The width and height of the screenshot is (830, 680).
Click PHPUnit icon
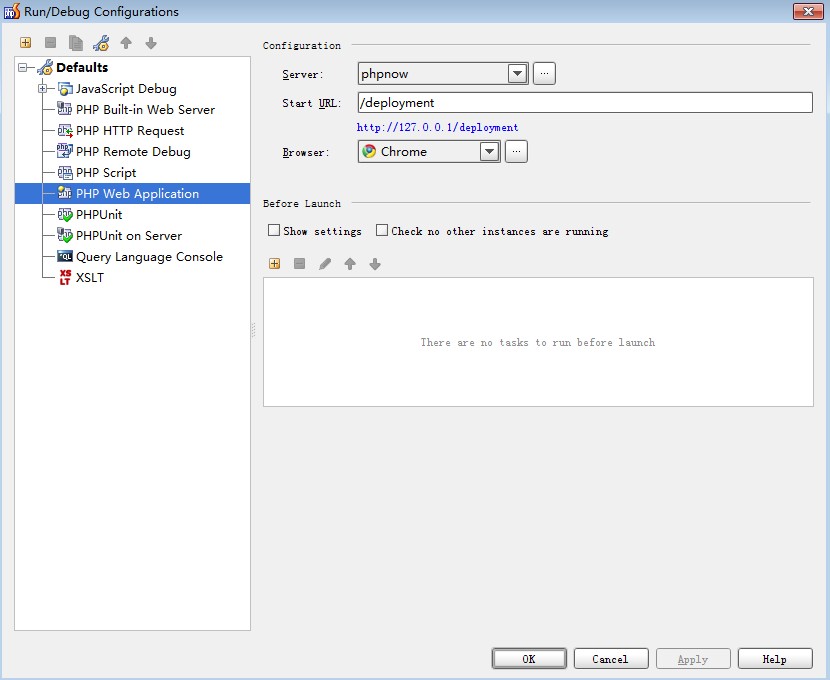coord(65,214)
